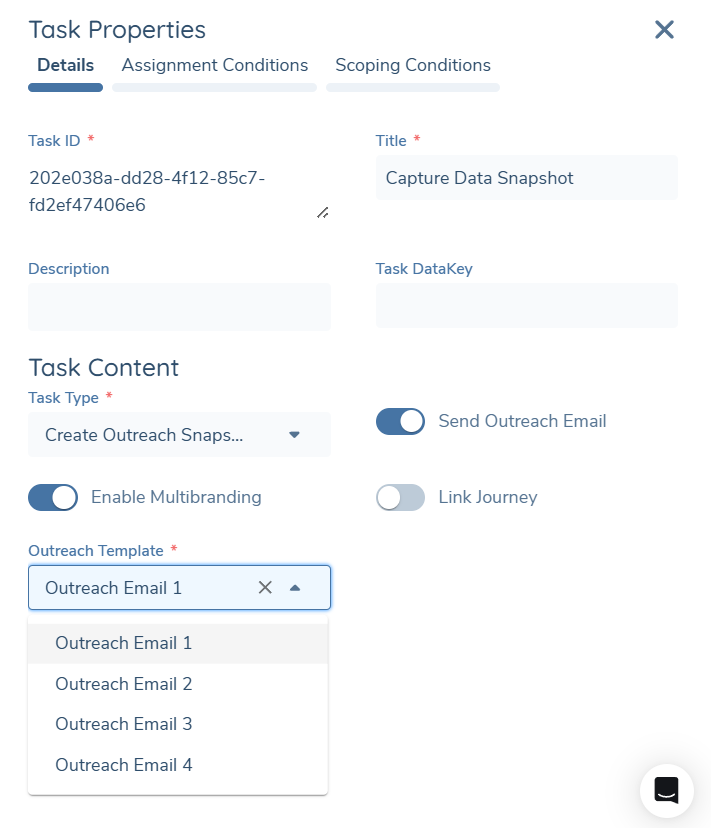Enable the Link Journey toggle

[400, 497]
